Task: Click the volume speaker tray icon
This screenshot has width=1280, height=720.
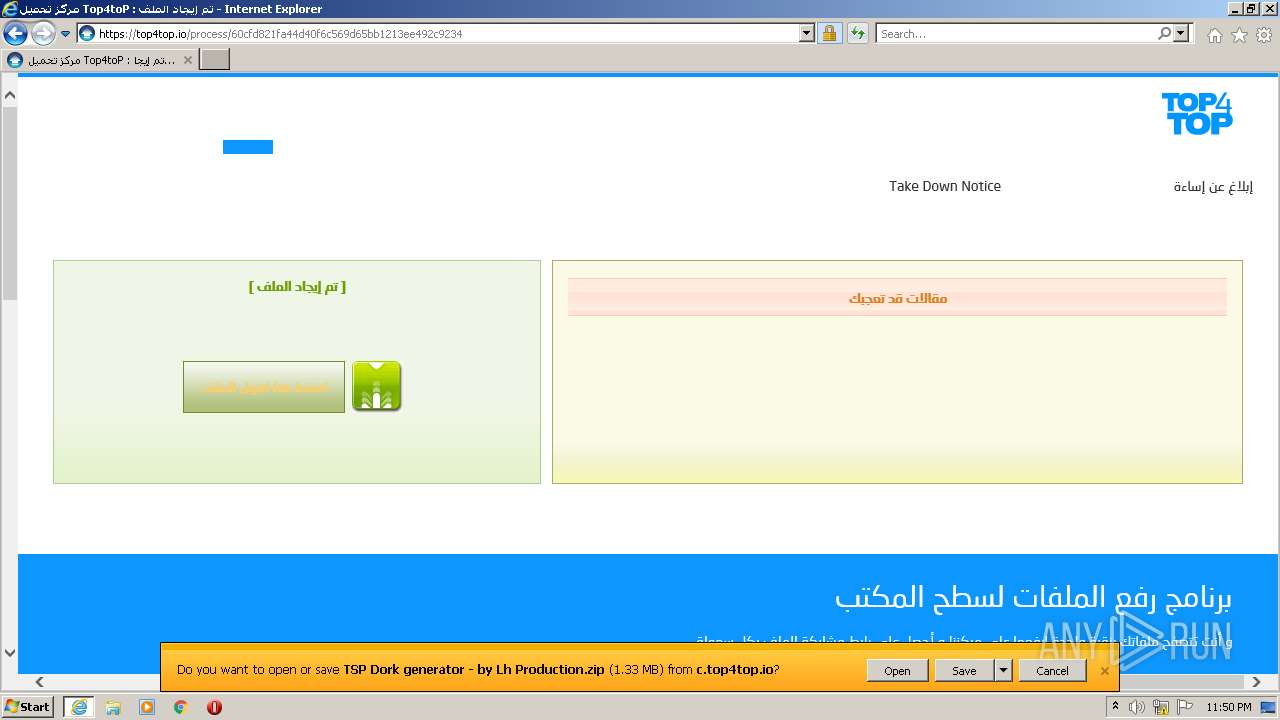Action: (1137, 707)
